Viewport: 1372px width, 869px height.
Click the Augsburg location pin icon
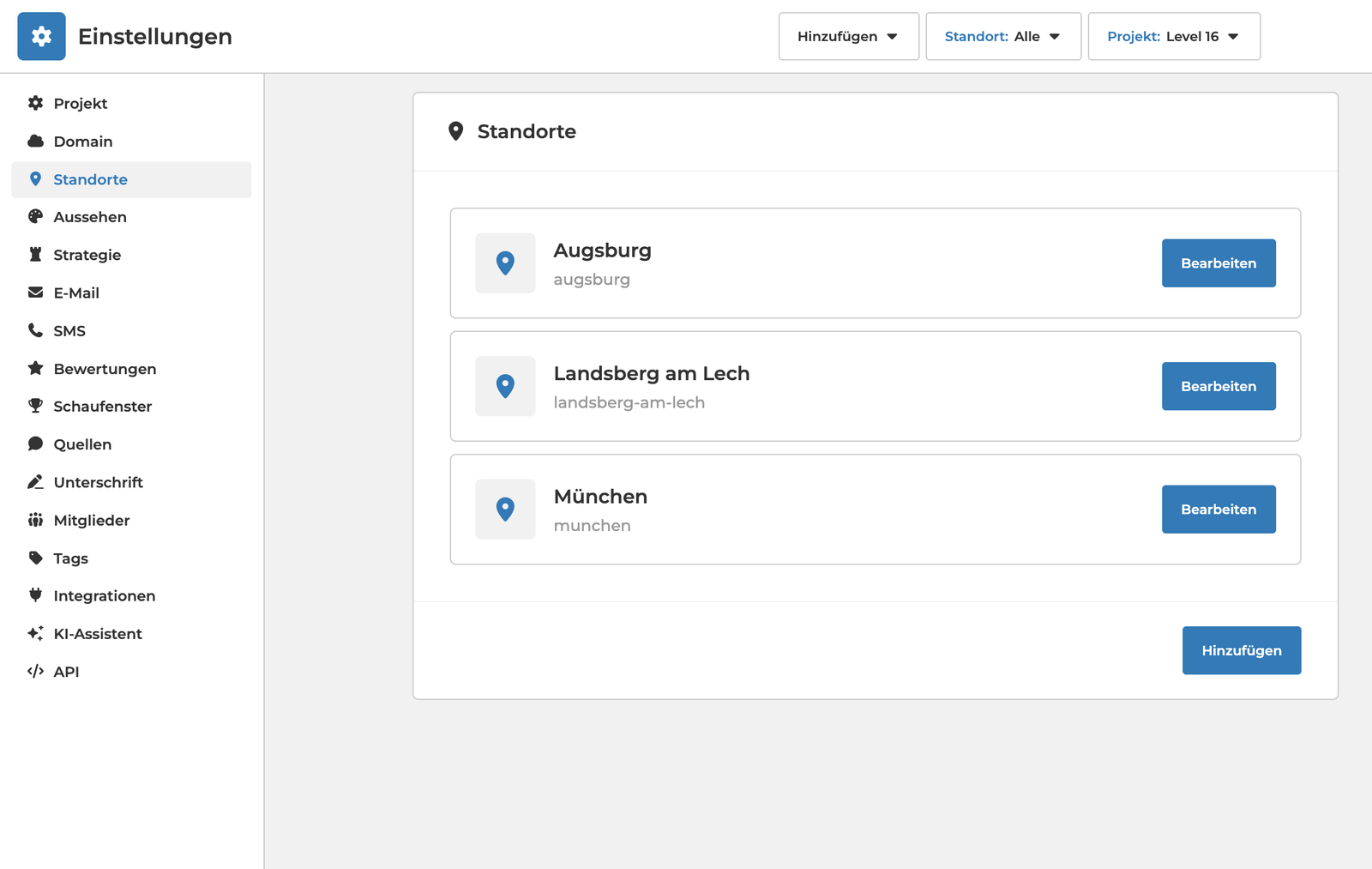[505, 263]
